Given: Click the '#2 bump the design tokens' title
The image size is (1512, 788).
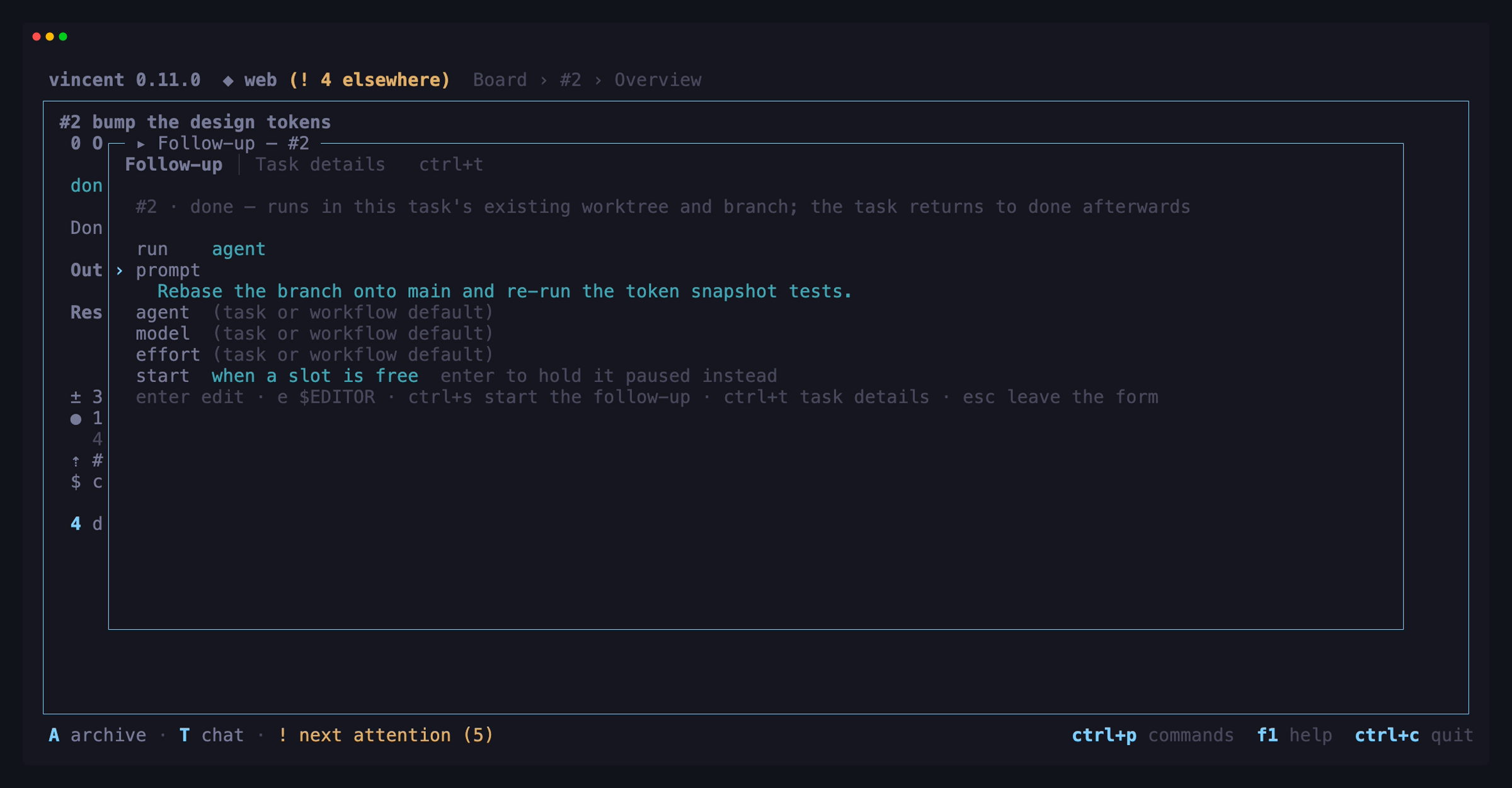Looking at the screenshot, I should click(x=195, y=122).
